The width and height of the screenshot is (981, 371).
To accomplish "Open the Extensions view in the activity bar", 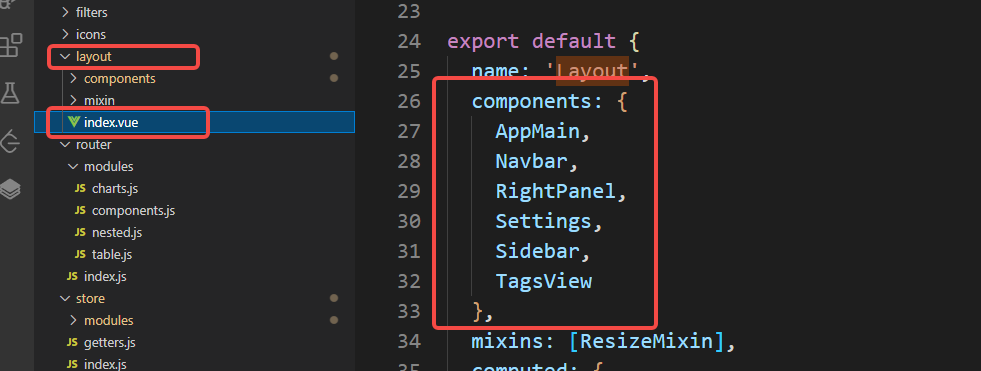I will click(11, 46).
